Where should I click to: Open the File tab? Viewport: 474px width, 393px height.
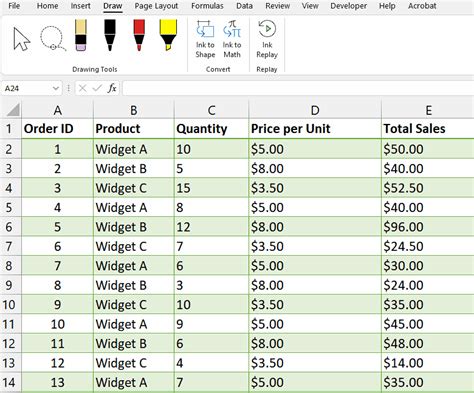pos(14,6)
